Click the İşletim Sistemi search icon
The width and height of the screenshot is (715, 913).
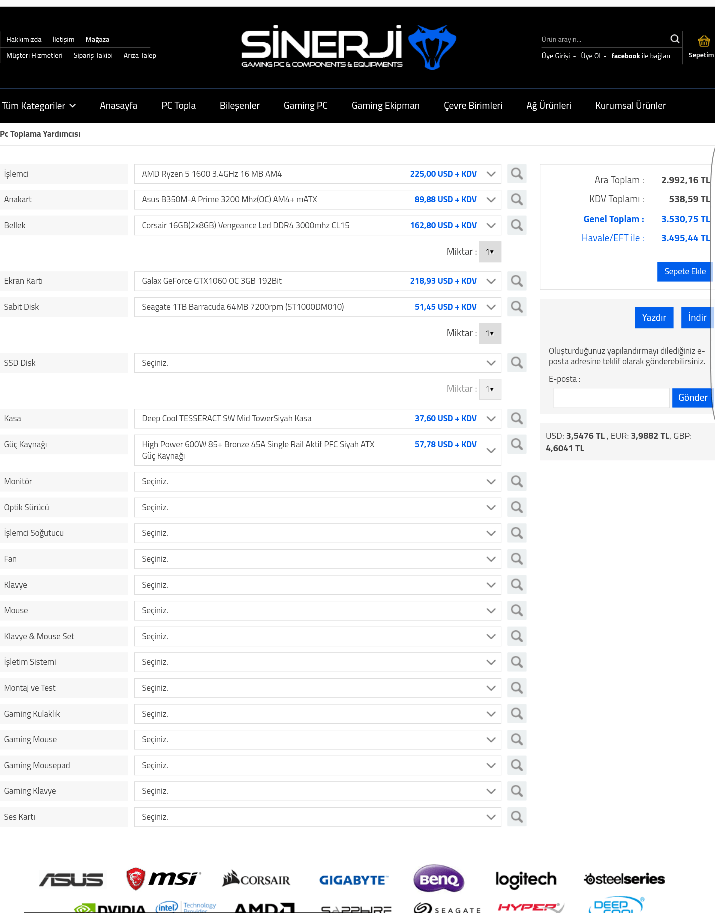pyautogui.click(x=516, y=662)
